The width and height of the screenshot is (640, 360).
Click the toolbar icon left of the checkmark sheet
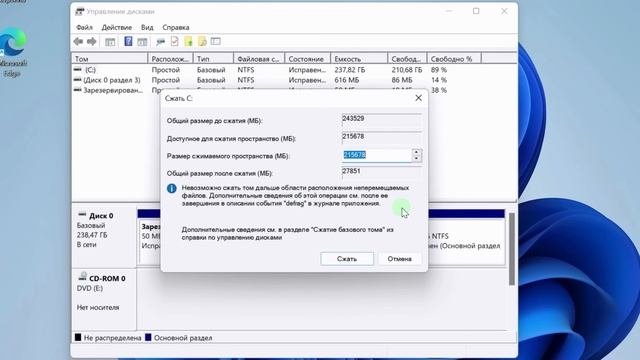click(x=160, y=42)
